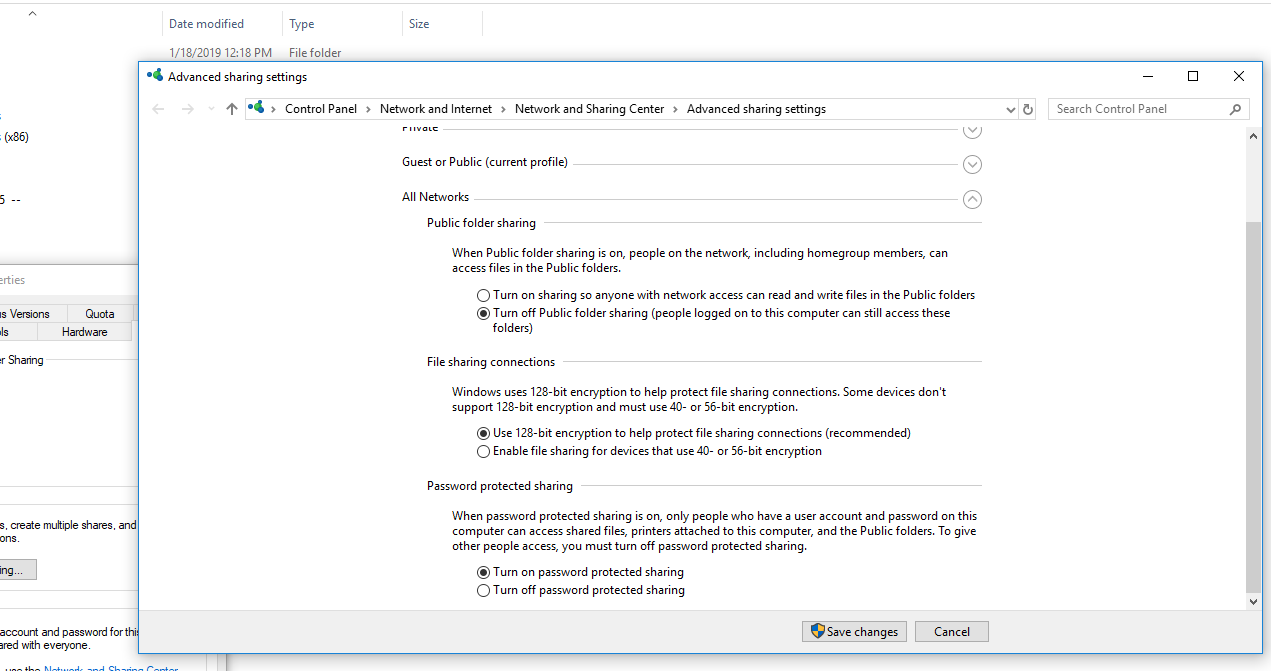Click Save changes button

tap(854, 631)
